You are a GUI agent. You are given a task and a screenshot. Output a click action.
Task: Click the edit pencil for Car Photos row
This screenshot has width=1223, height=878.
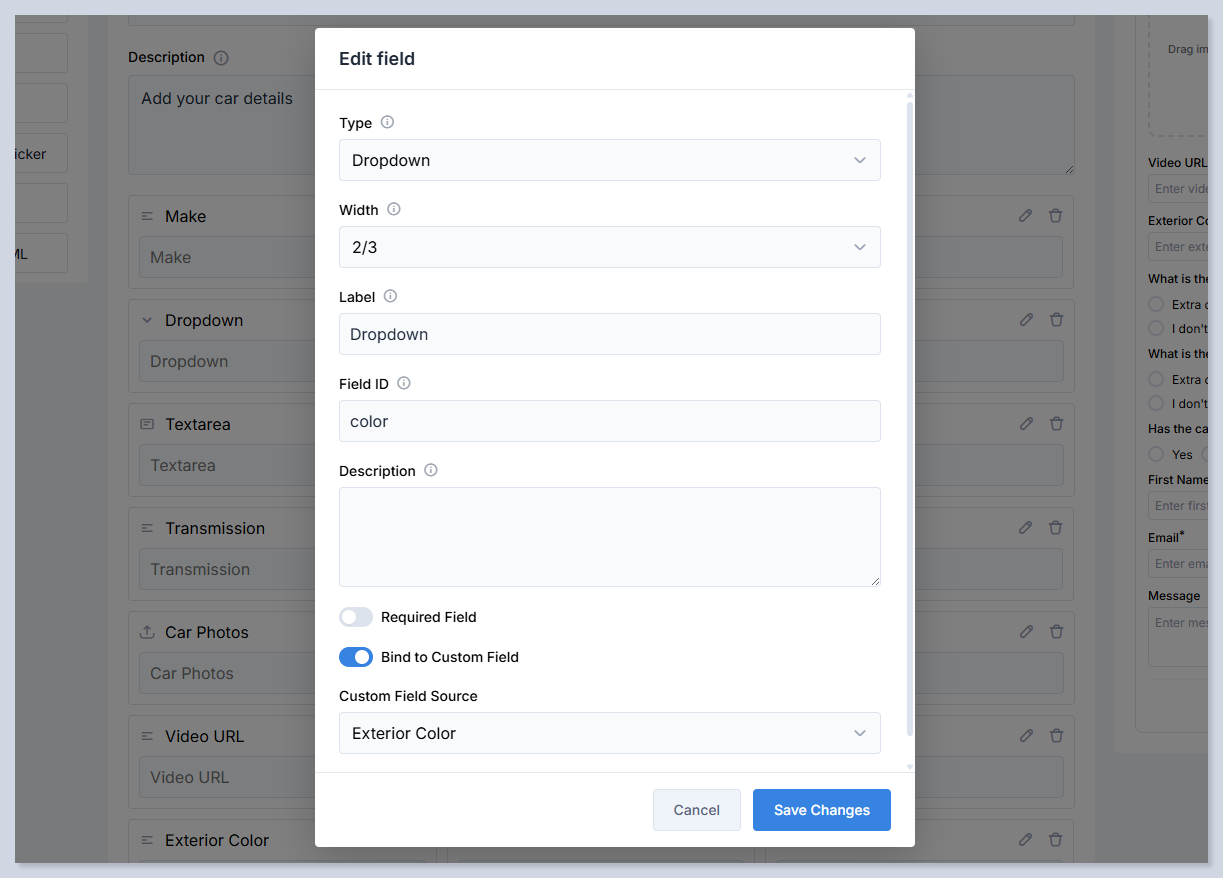coord(1025,632)
